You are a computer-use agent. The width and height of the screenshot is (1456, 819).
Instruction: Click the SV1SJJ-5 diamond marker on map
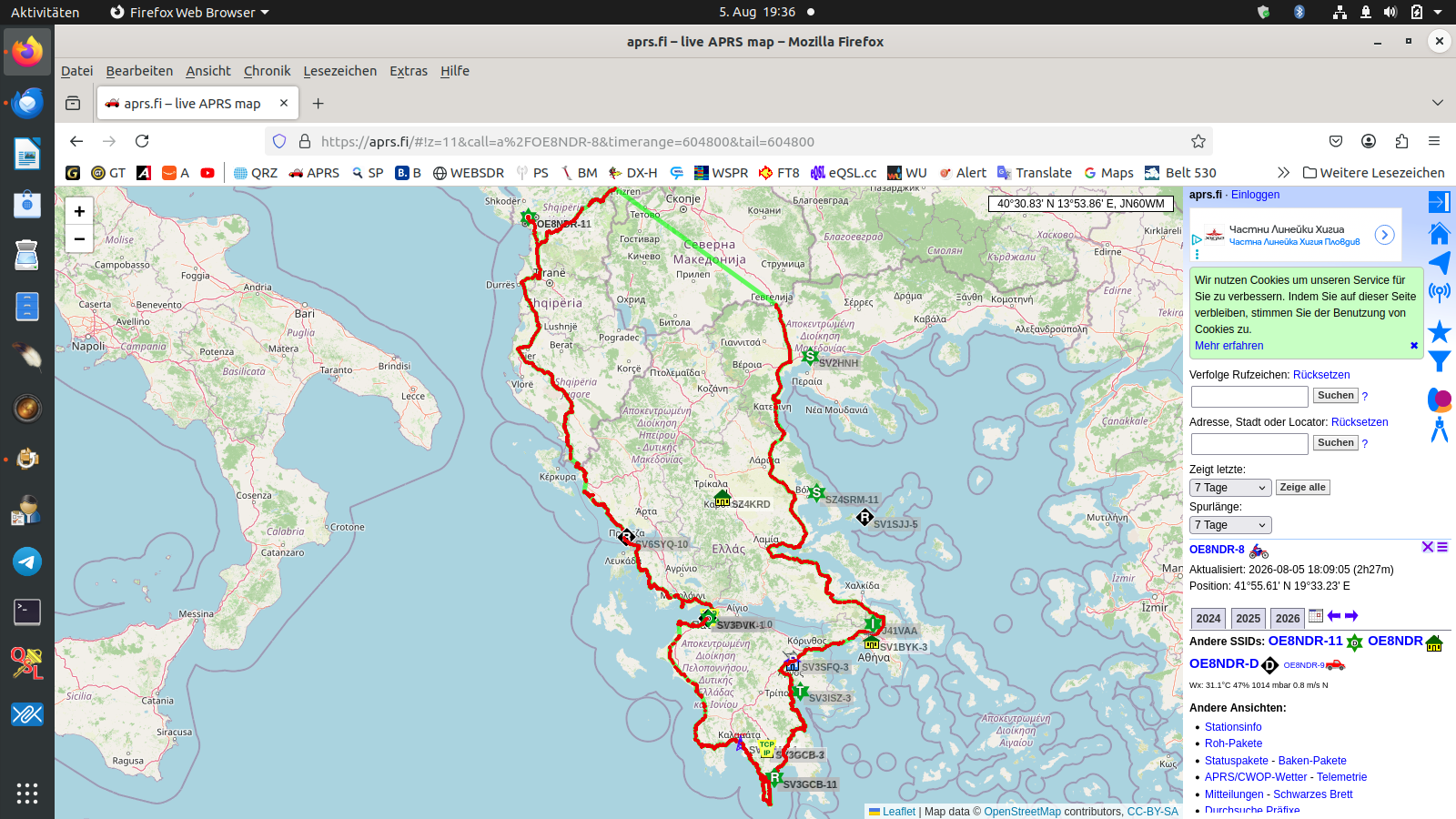(x=864, y=518)
